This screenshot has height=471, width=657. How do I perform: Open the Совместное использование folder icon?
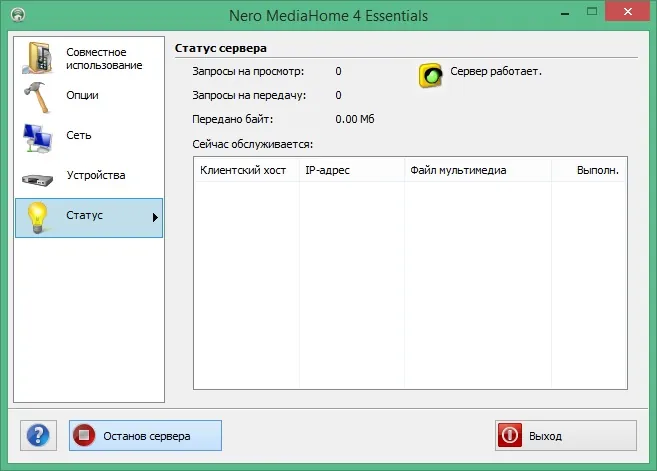pyautogui.click(x=38, y=58)
